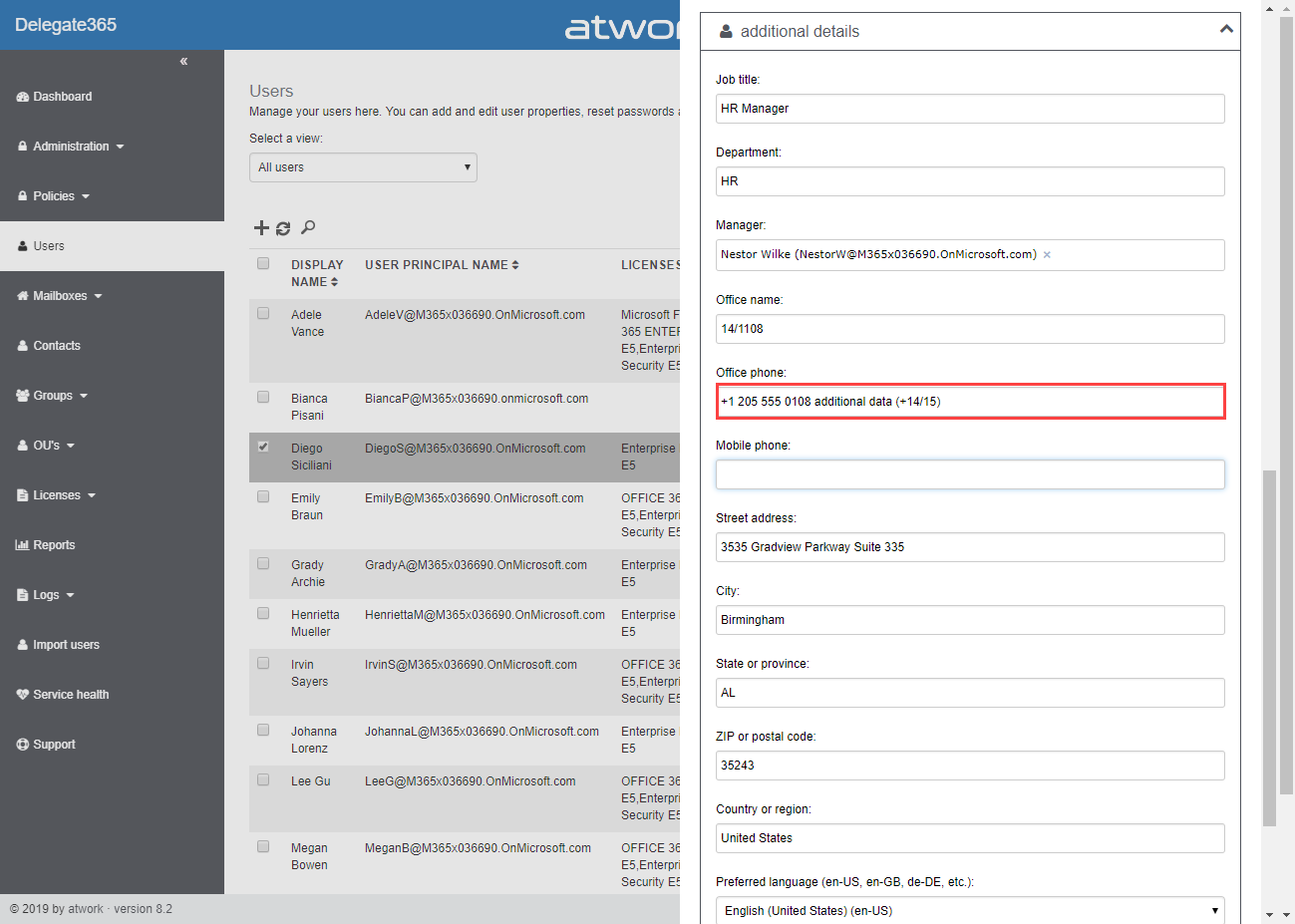Uncheck the Diego Siciliani row checkbox
This screenshot has height=924, width=1295.
point(263,448)
